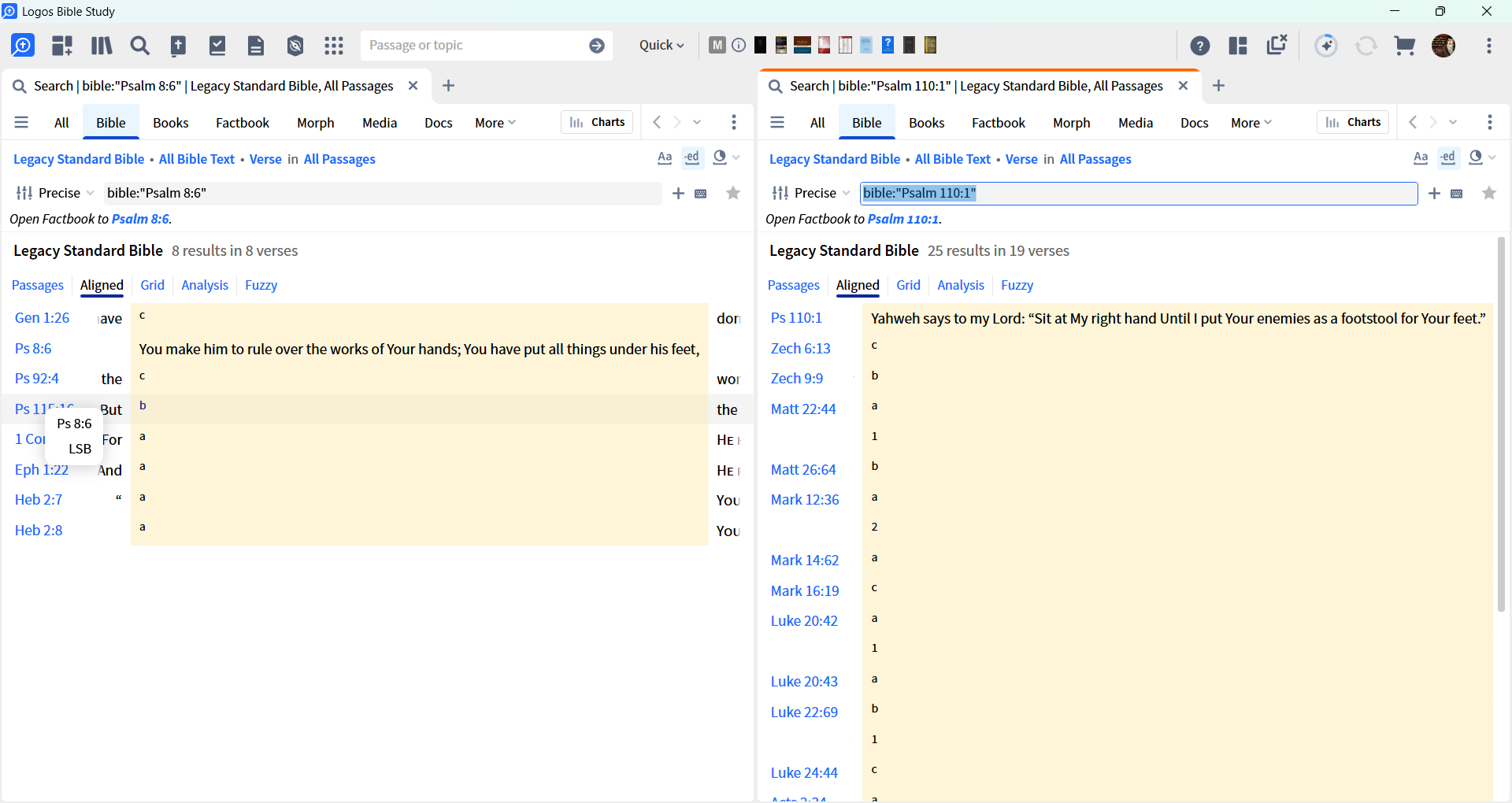Open the Reading Plans checkmark icon

pos(217,46)
